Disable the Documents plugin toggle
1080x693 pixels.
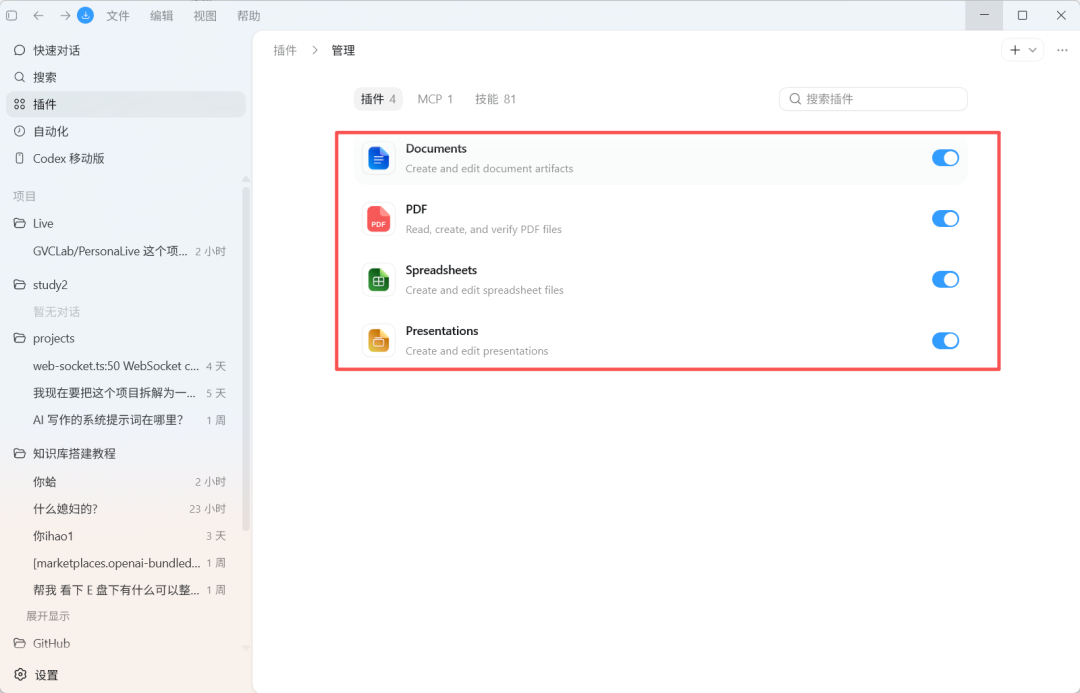pyautogui.click(x=945, y=158)
